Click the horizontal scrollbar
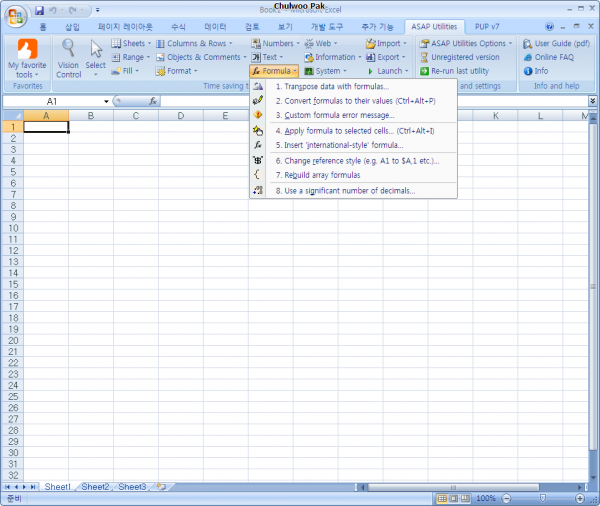Screen dimensions: 600x506 (453, 487)
